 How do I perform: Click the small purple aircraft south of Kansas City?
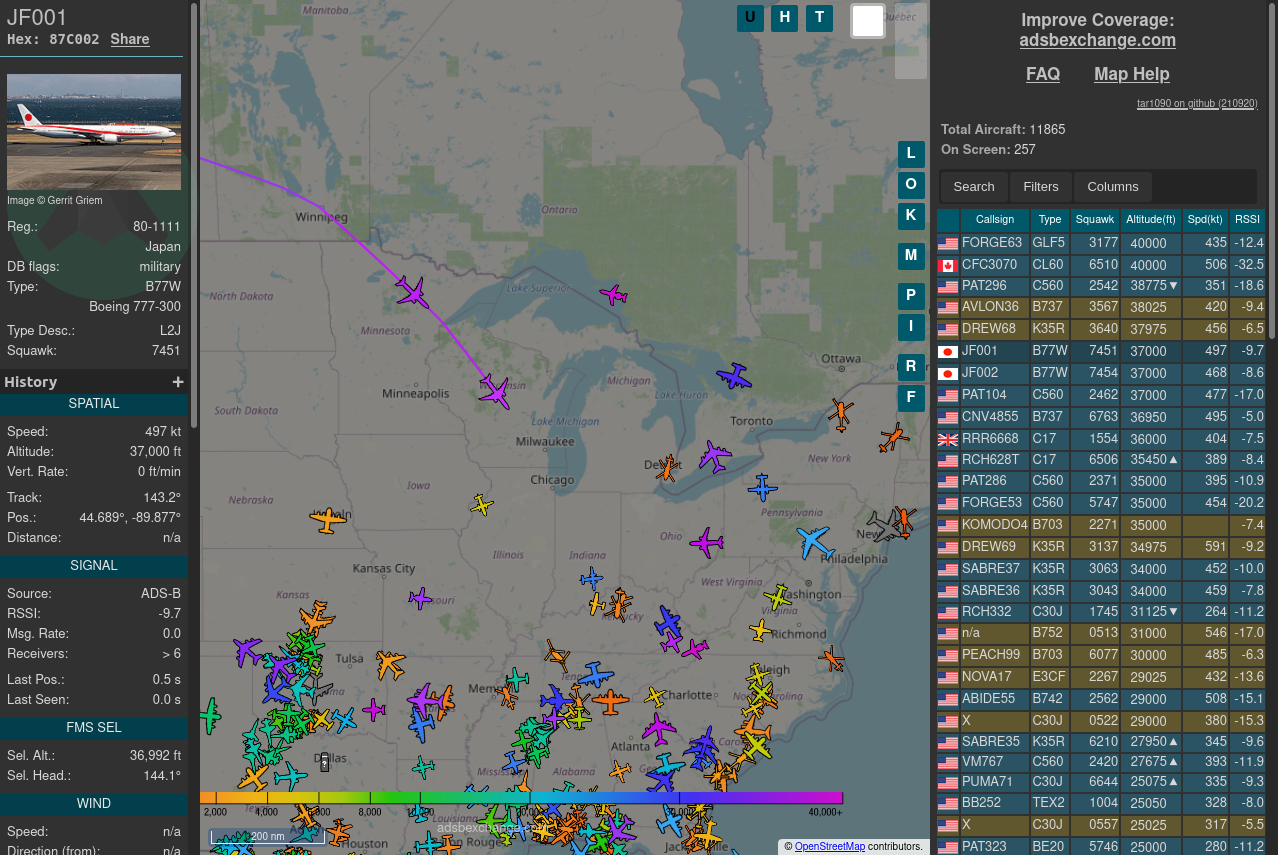click(420, 598)
